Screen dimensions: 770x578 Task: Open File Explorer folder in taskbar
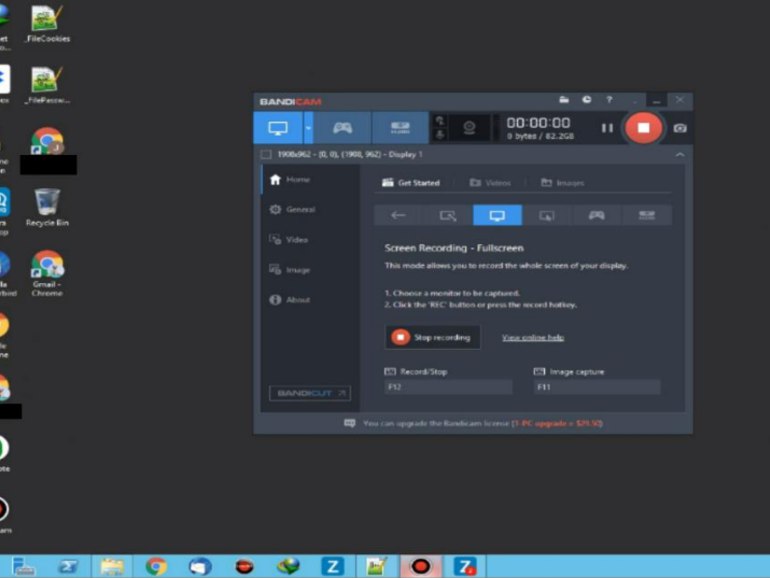coord(112,567)
